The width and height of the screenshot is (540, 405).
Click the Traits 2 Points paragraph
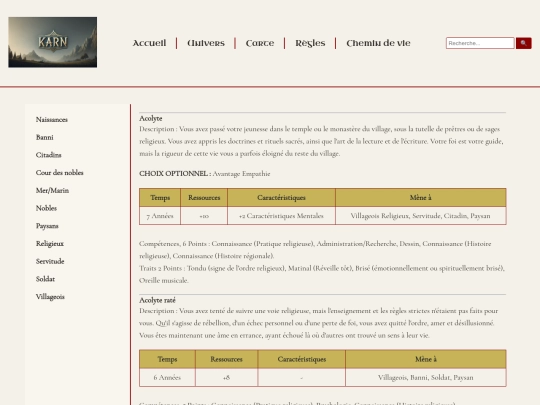322,274
